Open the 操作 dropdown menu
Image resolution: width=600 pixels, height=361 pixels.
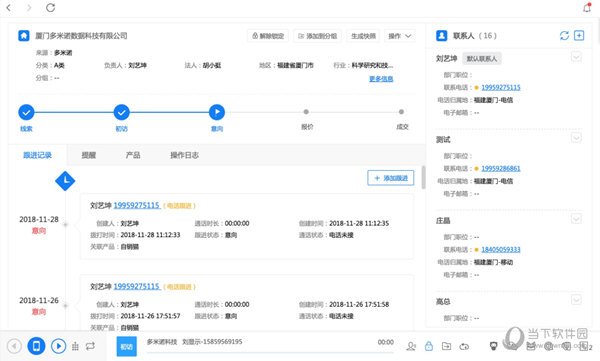coord(400,36)
